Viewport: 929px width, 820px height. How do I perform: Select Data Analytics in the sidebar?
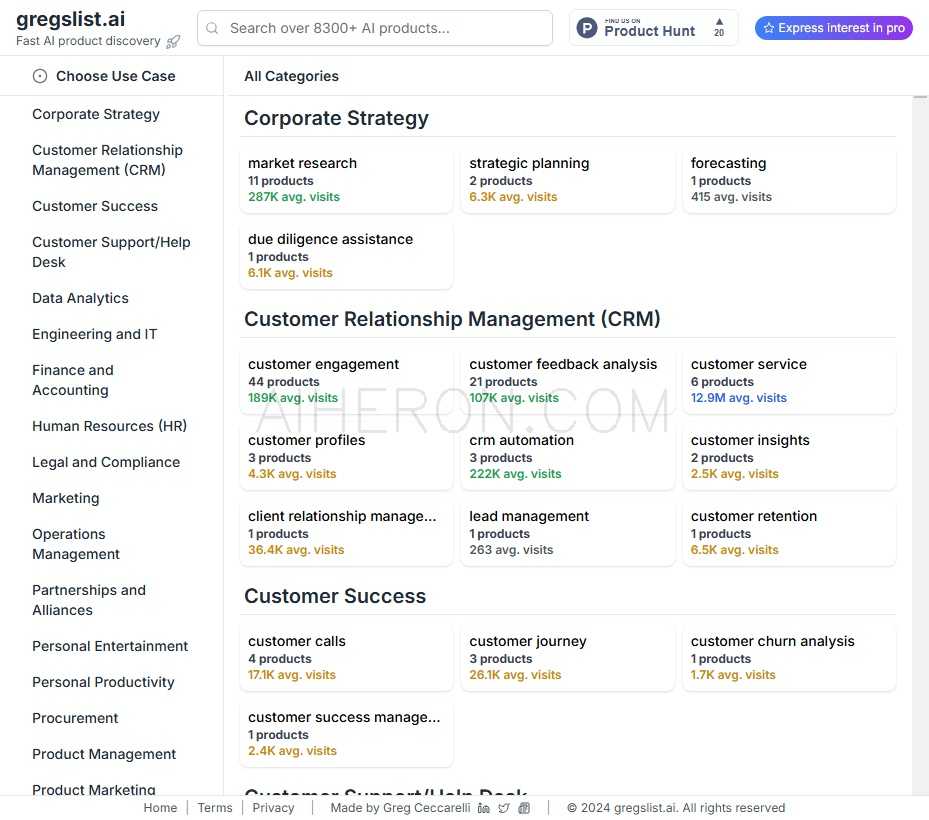click(80, 298)
